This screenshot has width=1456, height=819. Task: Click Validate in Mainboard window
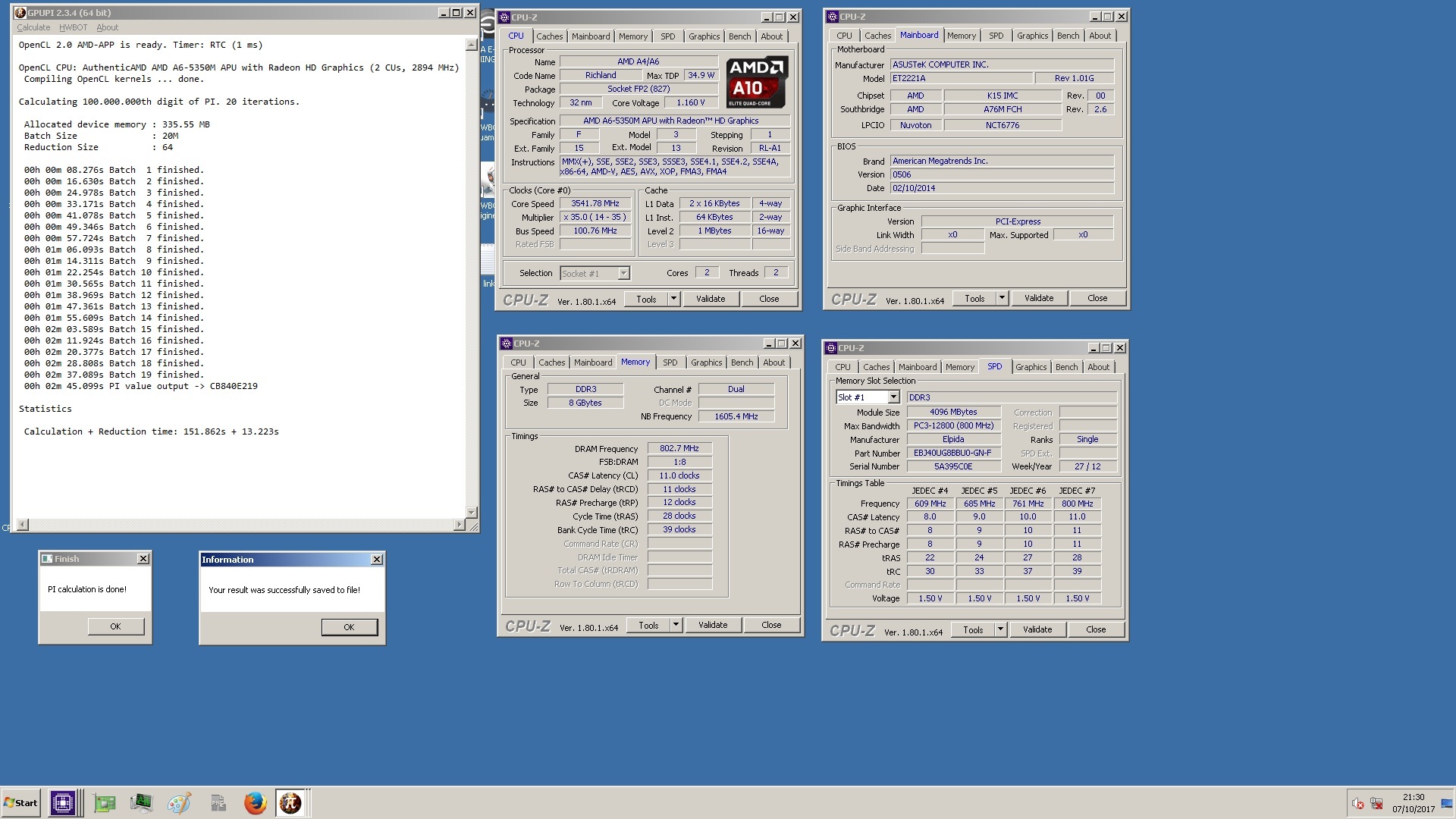(x=1039, y=298)
